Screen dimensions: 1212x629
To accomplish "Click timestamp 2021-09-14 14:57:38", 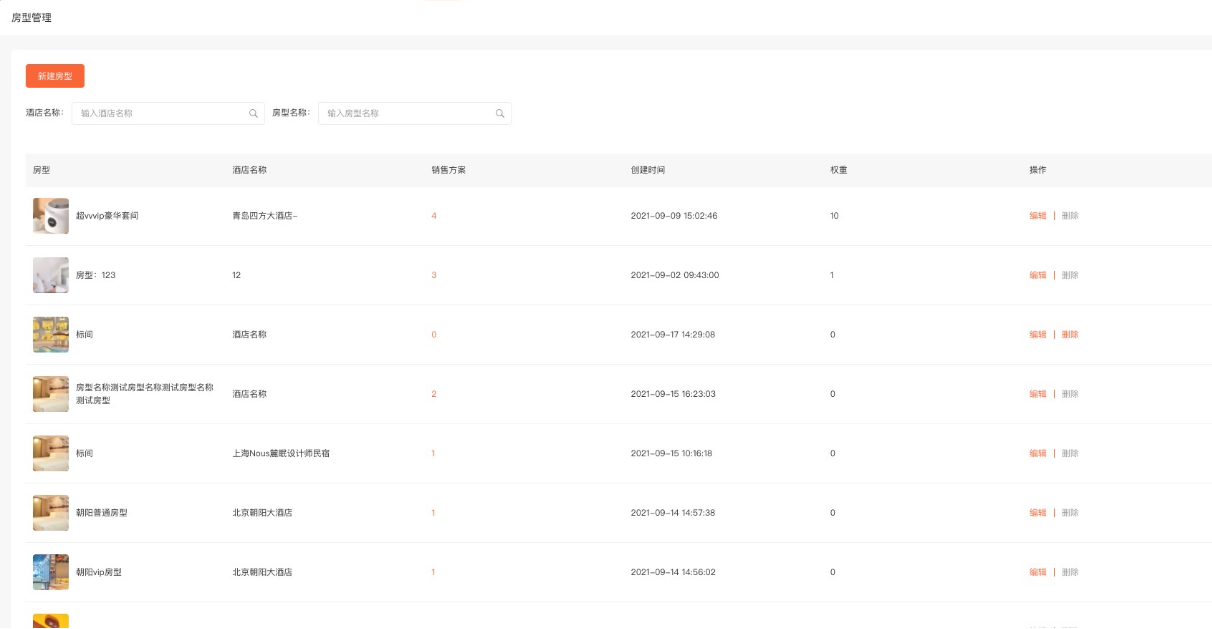I will coord(673,512).
